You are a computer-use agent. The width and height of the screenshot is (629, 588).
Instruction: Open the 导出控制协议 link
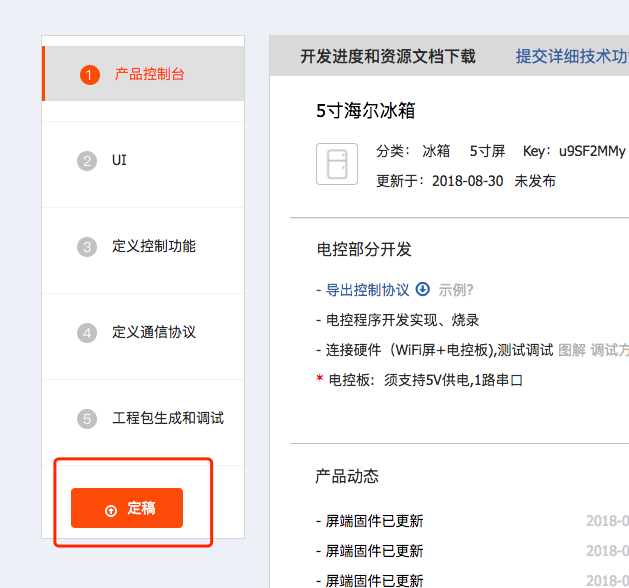tap(366, 290)
